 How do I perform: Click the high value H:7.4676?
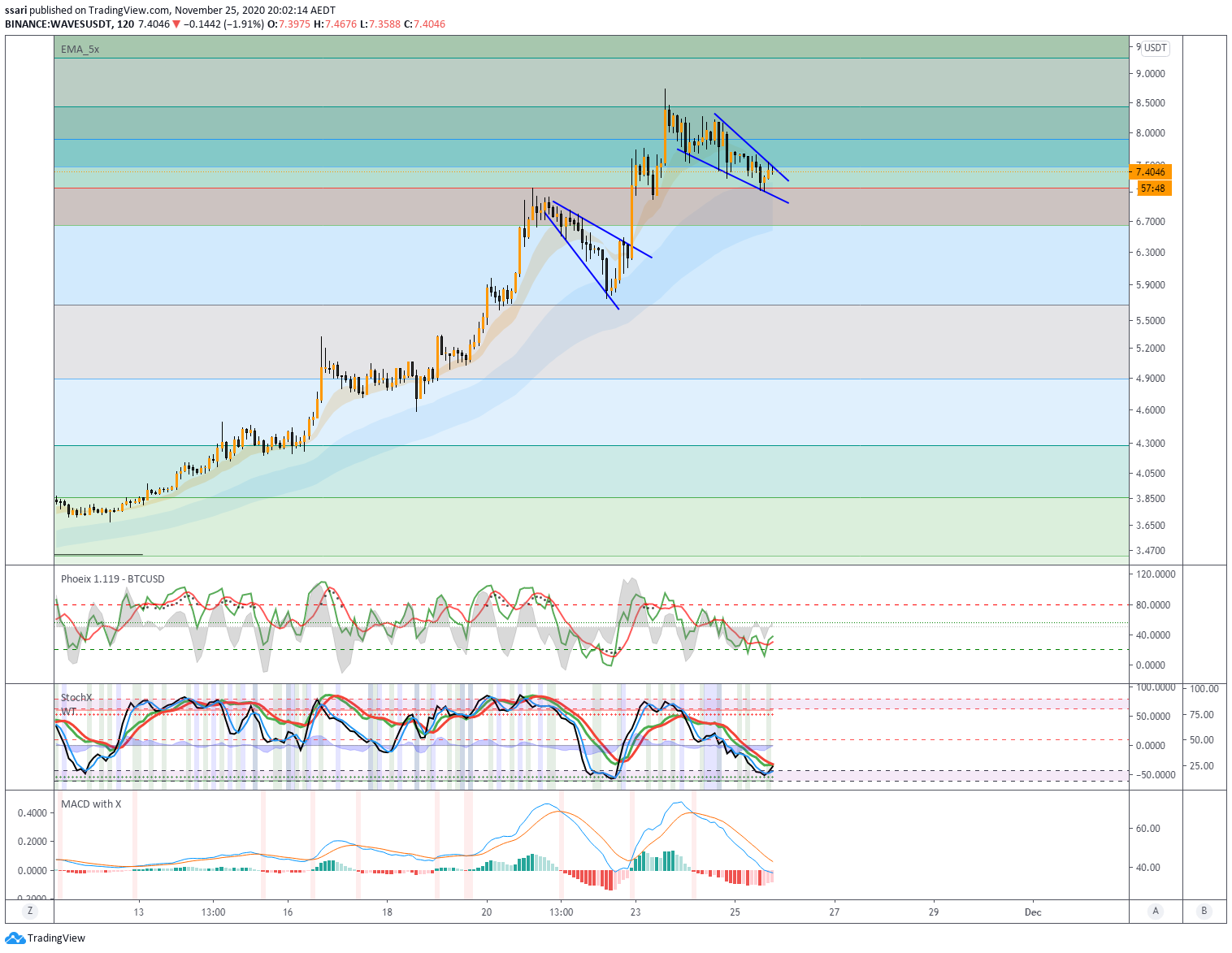tap(336, 24)
